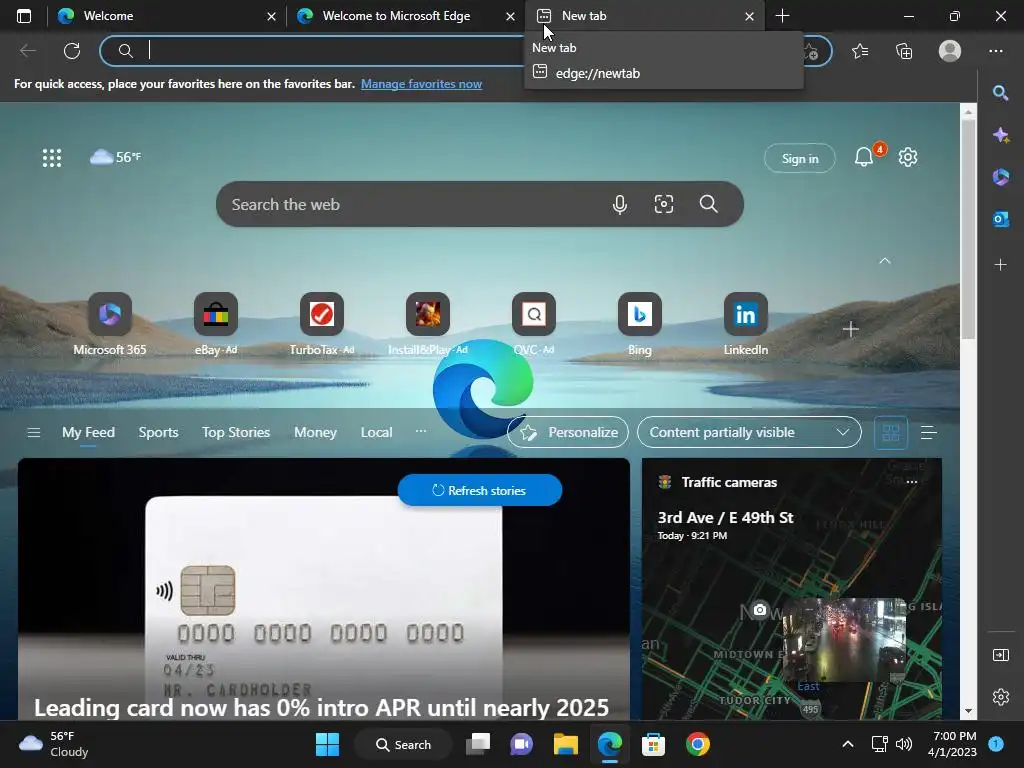Viewport: 1024px width, 768px height.
Task: Open sidebar Search icon
Action: click(x=1000, y=93)
